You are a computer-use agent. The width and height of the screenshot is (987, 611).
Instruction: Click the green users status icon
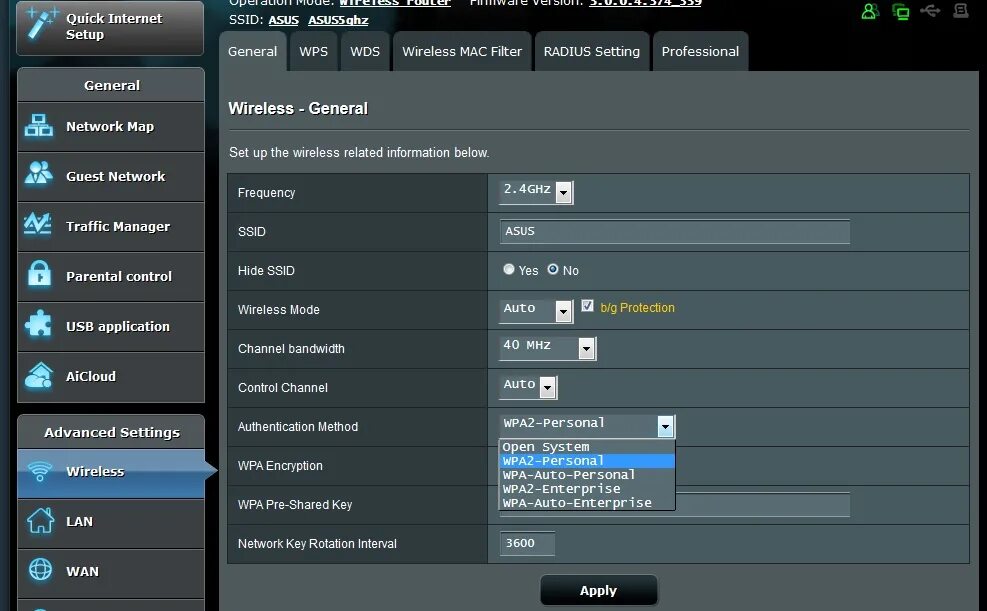870,11
